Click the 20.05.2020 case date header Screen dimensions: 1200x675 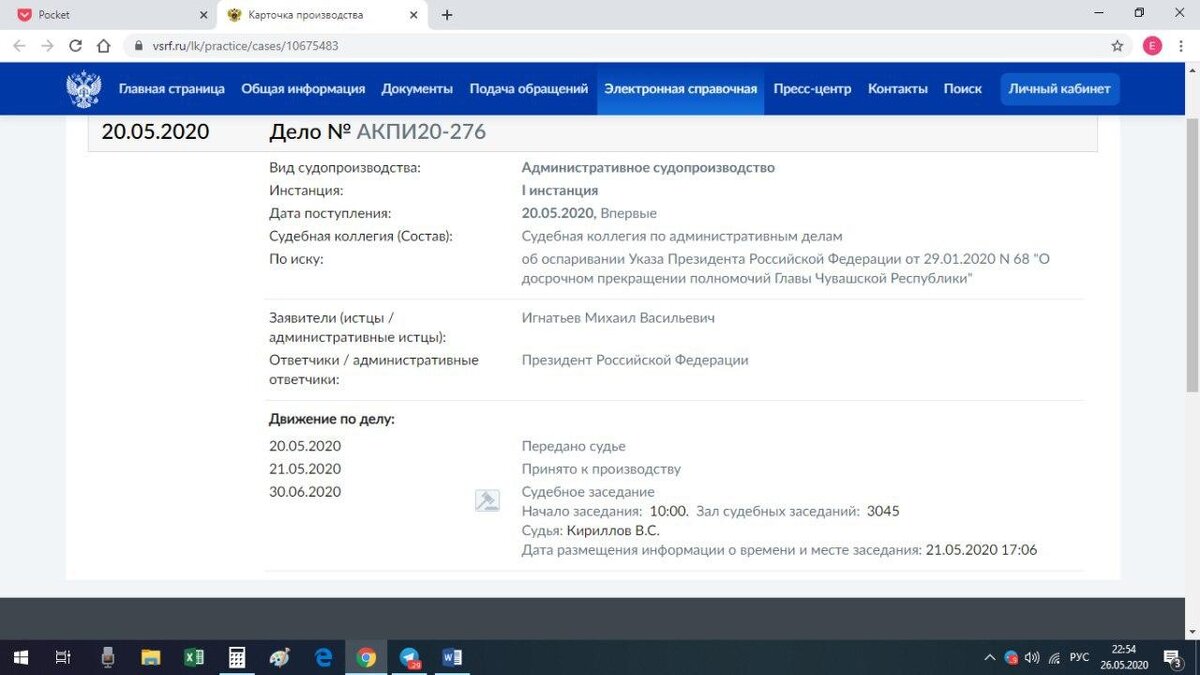155,132
